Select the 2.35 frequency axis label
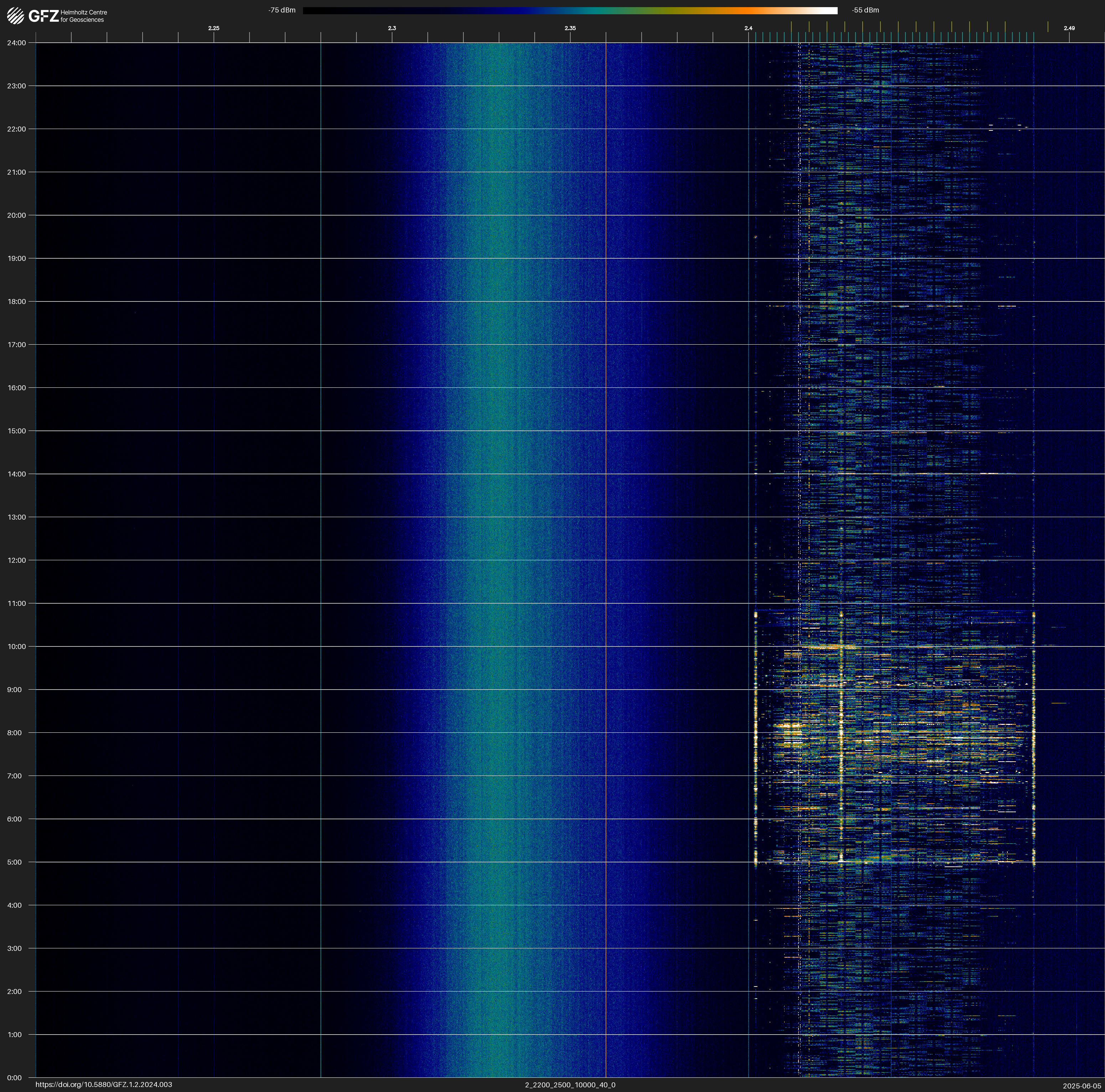The width and height of the screenshot is (1105, 1092). [570, 28]
